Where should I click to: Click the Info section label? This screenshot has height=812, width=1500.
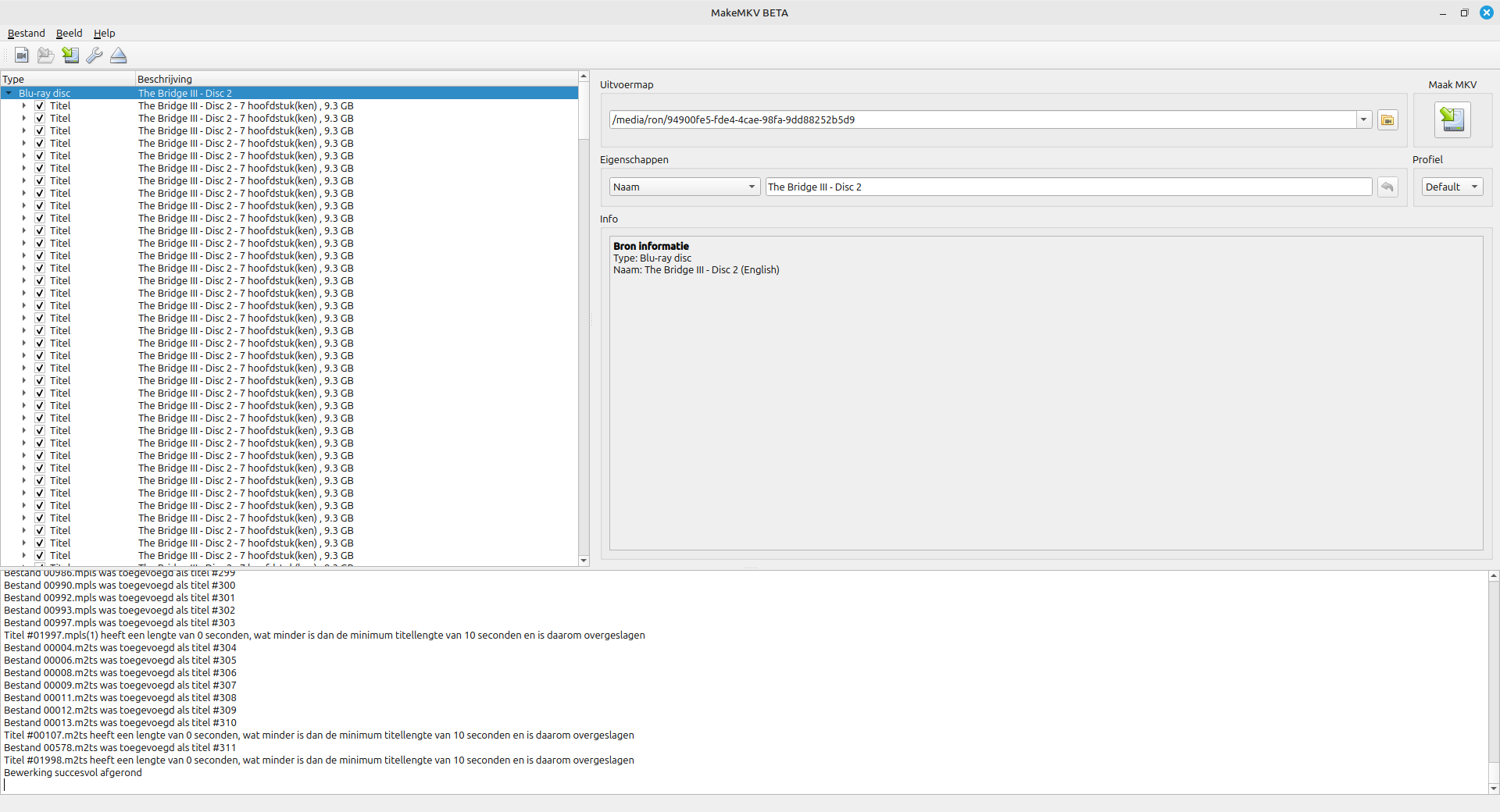(x=609, y=219)
